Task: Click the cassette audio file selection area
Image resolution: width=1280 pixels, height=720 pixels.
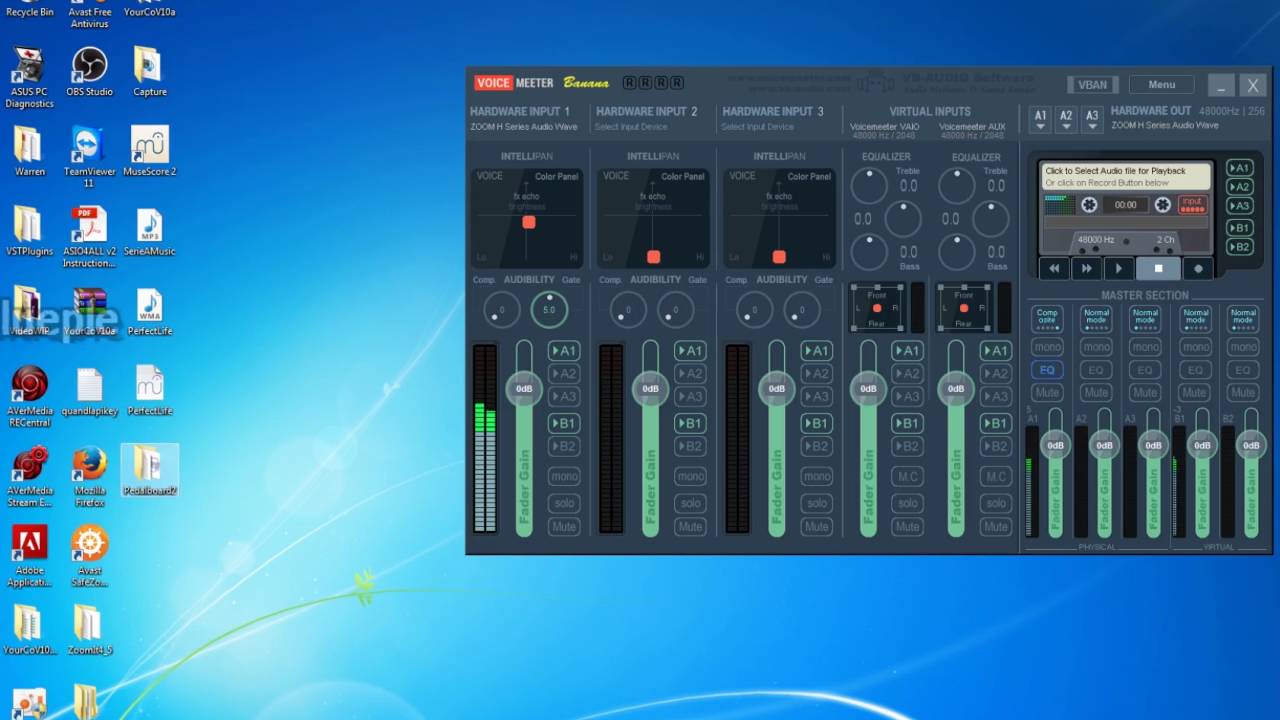Action: [x=1125, y=177]
